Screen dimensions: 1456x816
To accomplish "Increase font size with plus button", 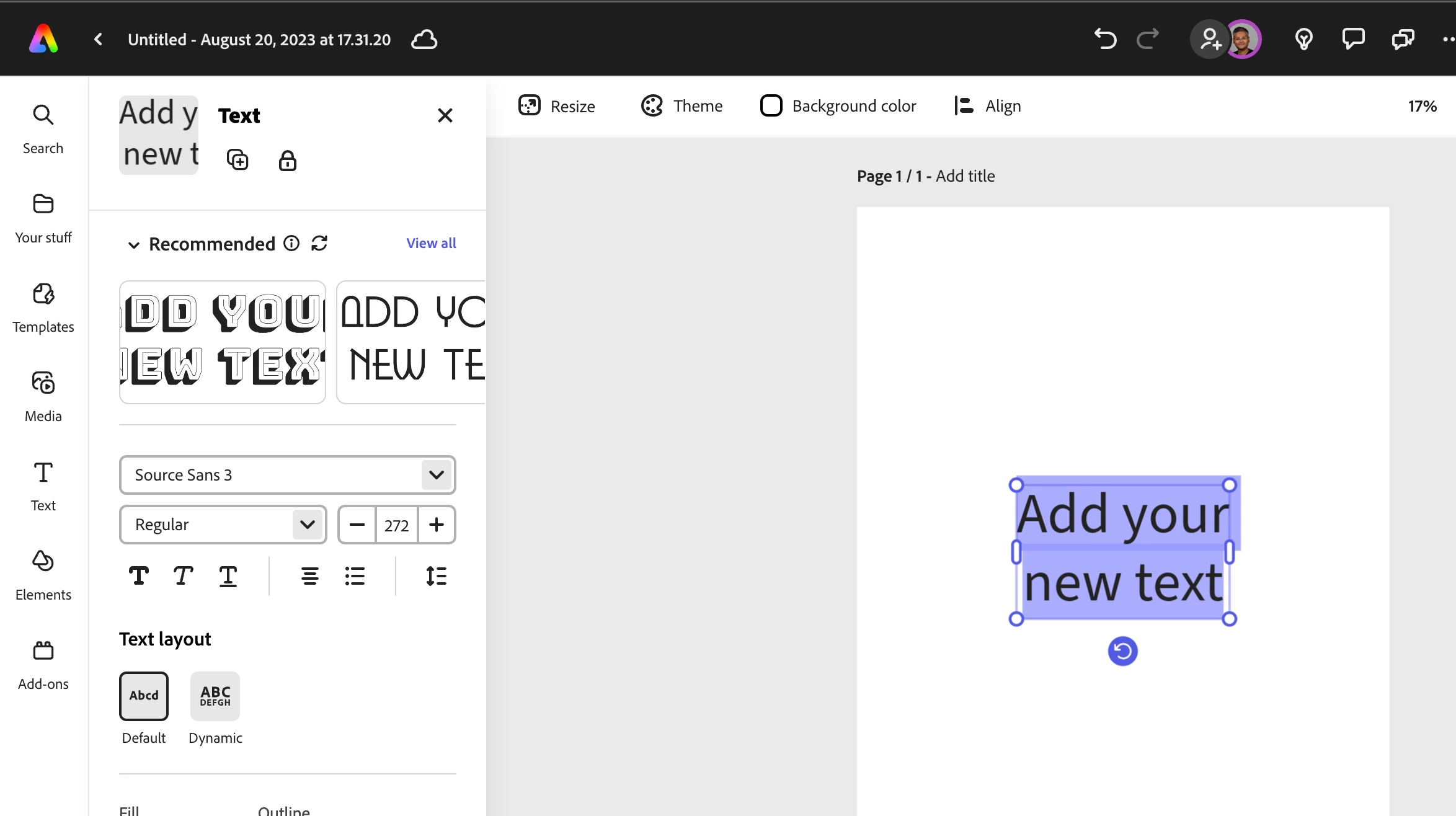I will [437, 525].
